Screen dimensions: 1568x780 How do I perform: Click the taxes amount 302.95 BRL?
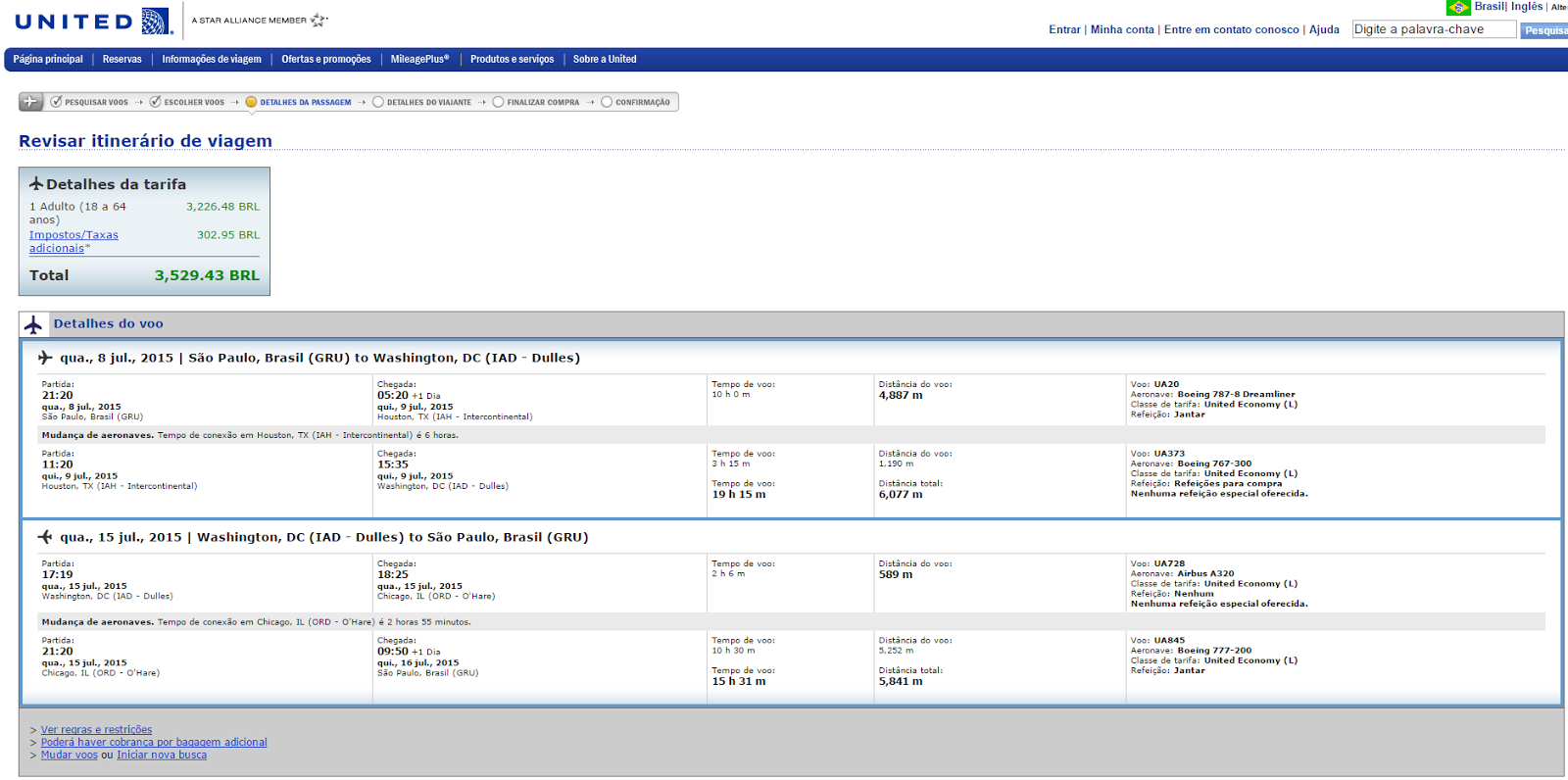tap(228, 235)
